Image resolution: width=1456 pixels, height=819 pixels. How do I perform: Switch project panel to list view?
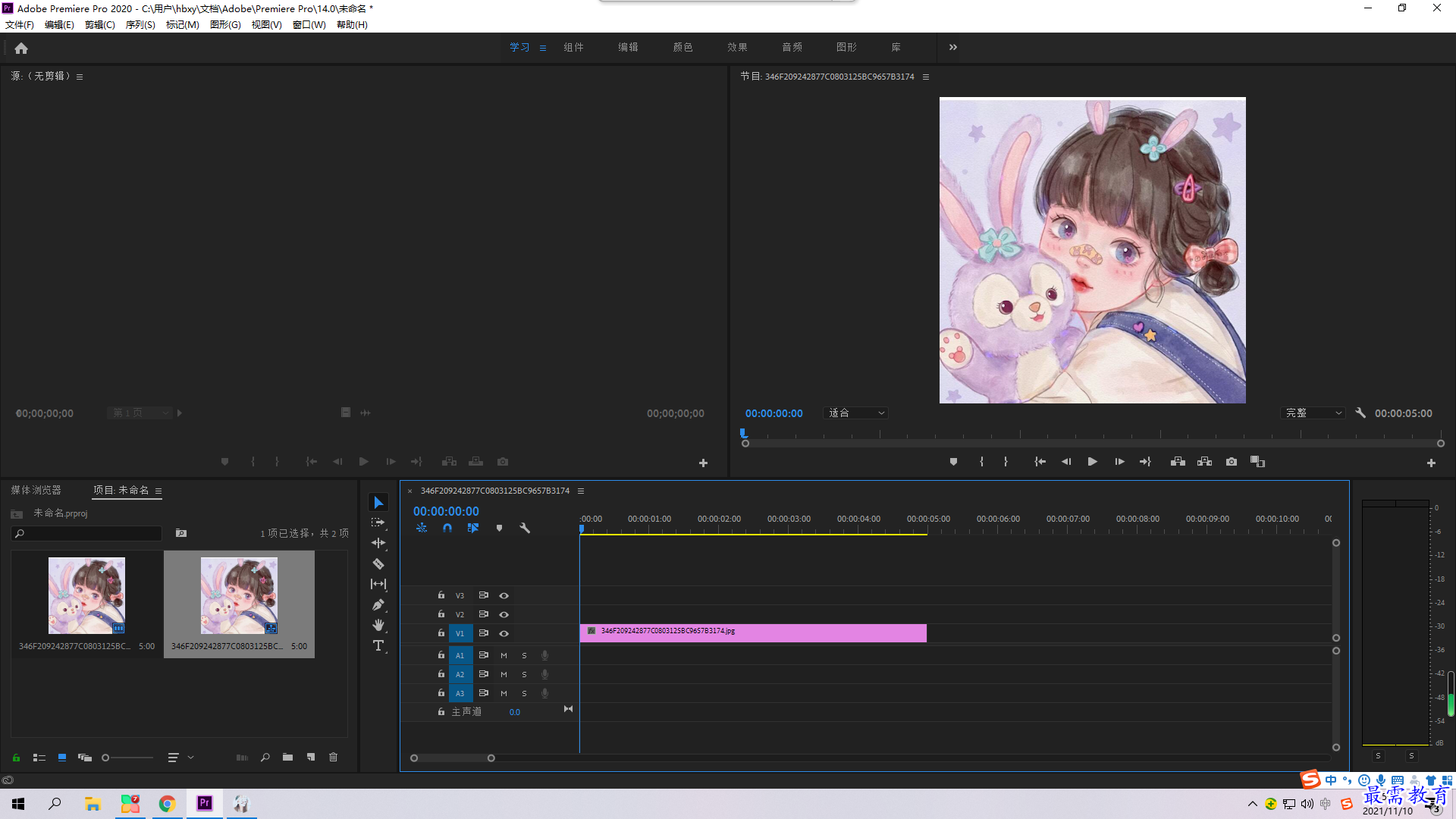click(x=39, y=757)
